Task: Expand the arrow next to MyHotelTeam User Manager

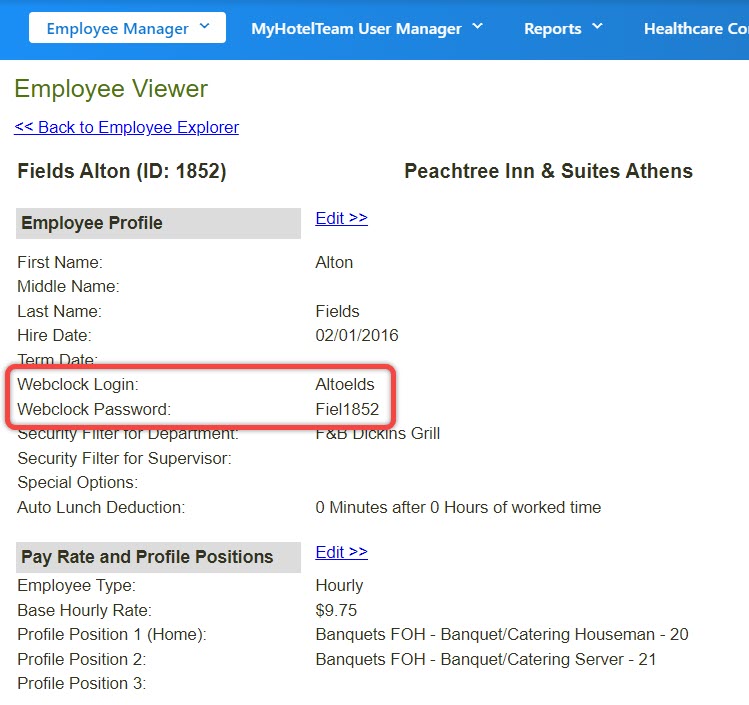Action: 477,26
